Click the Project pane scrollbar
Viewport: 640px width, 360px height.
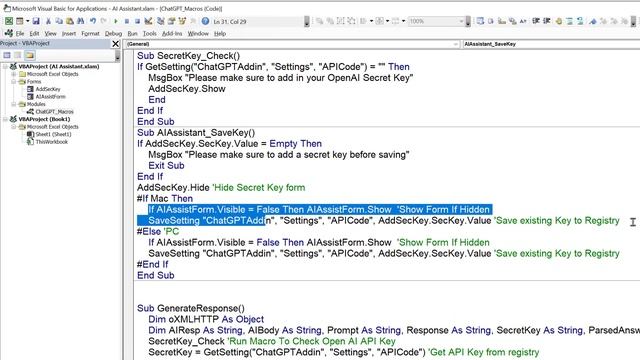[x=118, y=55]
